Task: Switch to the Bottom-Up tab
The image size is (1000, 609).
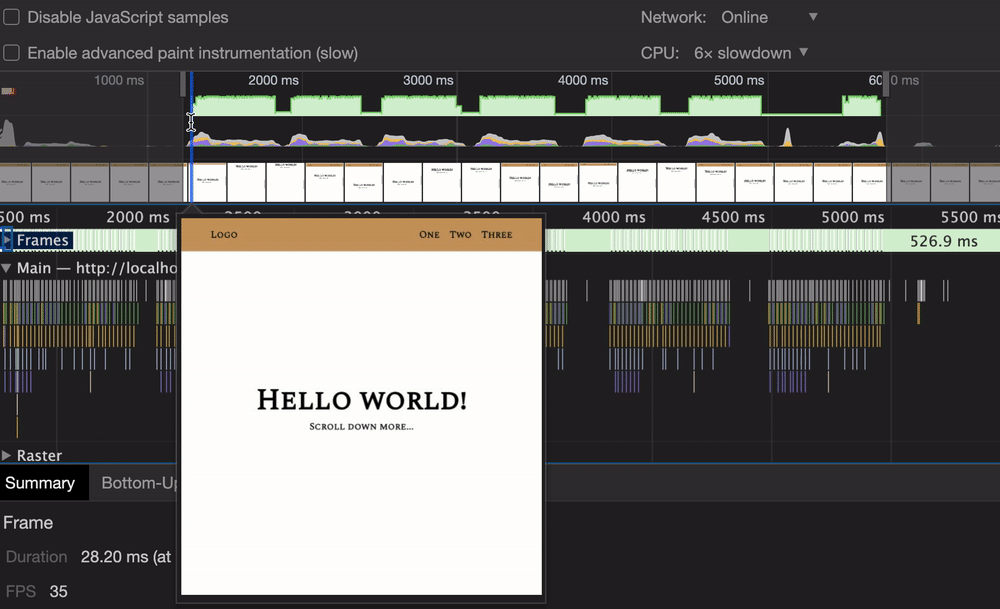Action: click(139, 483)
